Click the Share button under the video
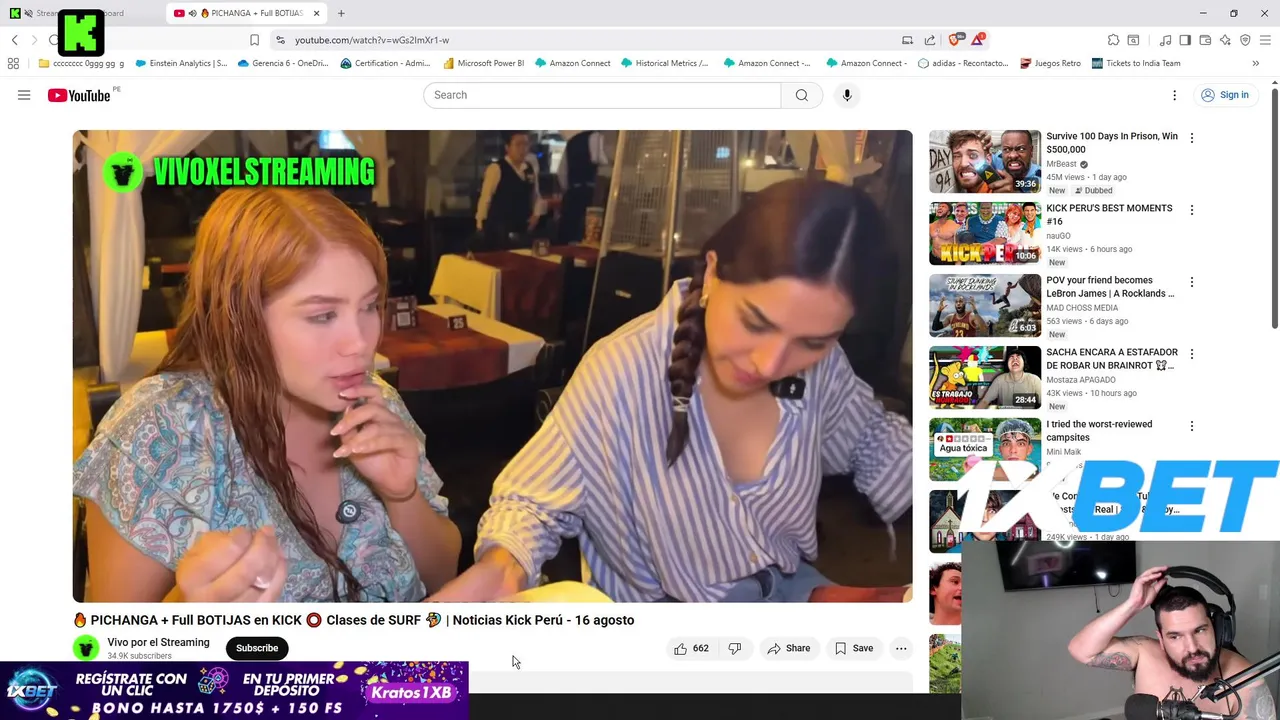Viewport: 1280px width, 720px height. [789, 648]
